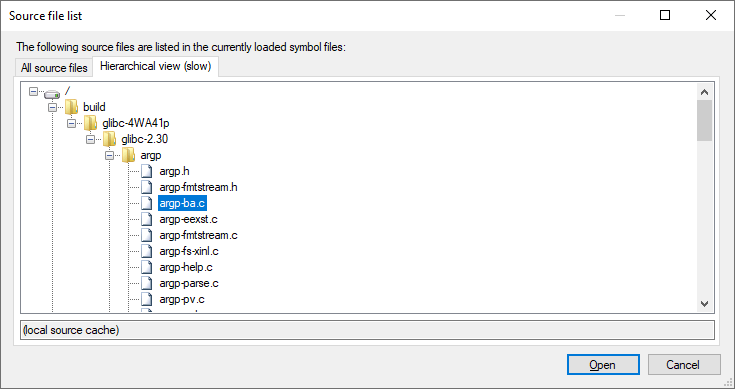This screenshot has width=735, height=389.
Task: Select Hierarchical view (slow) tab
Action: pyautogui.click(x=156, y=66)
